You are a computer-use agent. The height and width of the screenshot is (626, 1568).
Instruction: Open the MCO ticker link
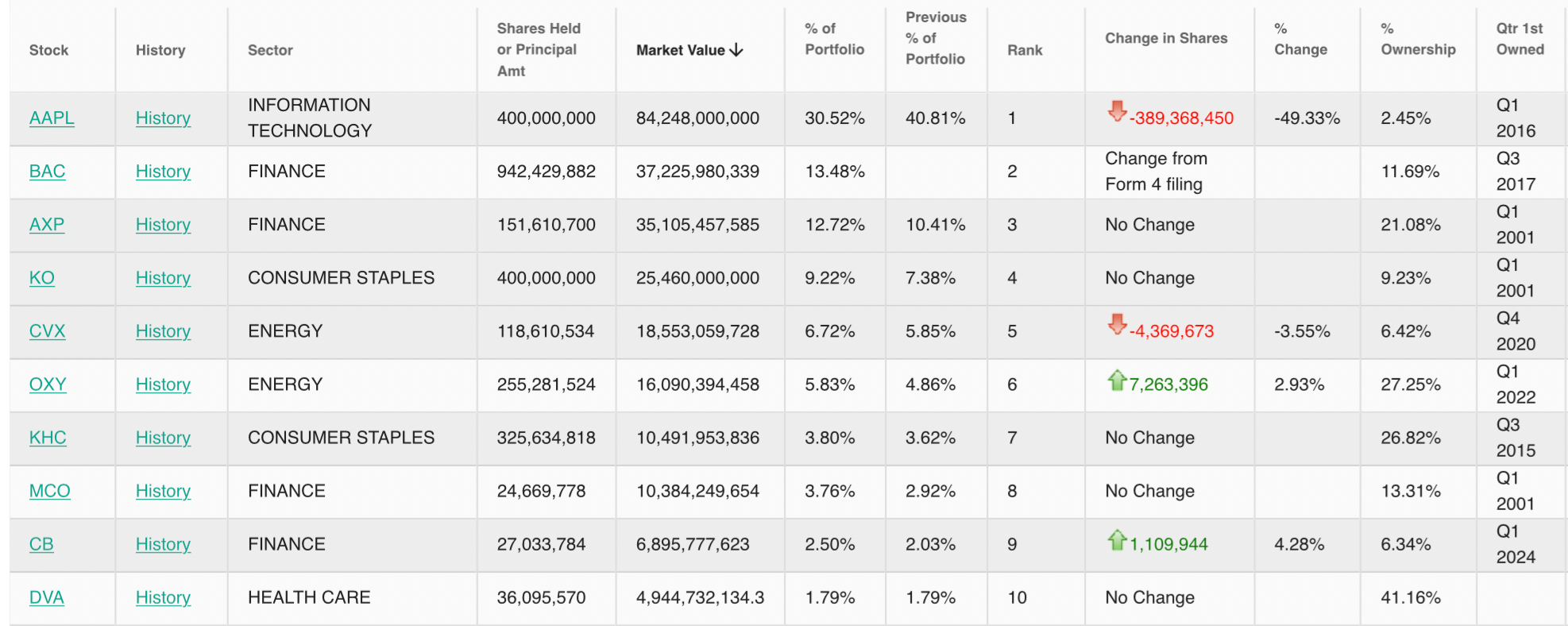[x=49, y=491]
